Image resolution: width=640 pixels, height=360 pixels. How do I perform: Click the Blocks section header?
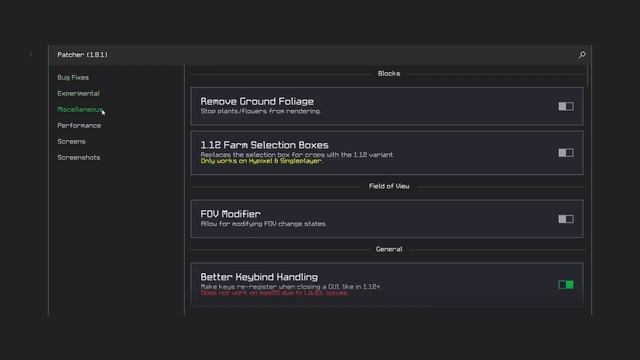pos(389,73)
